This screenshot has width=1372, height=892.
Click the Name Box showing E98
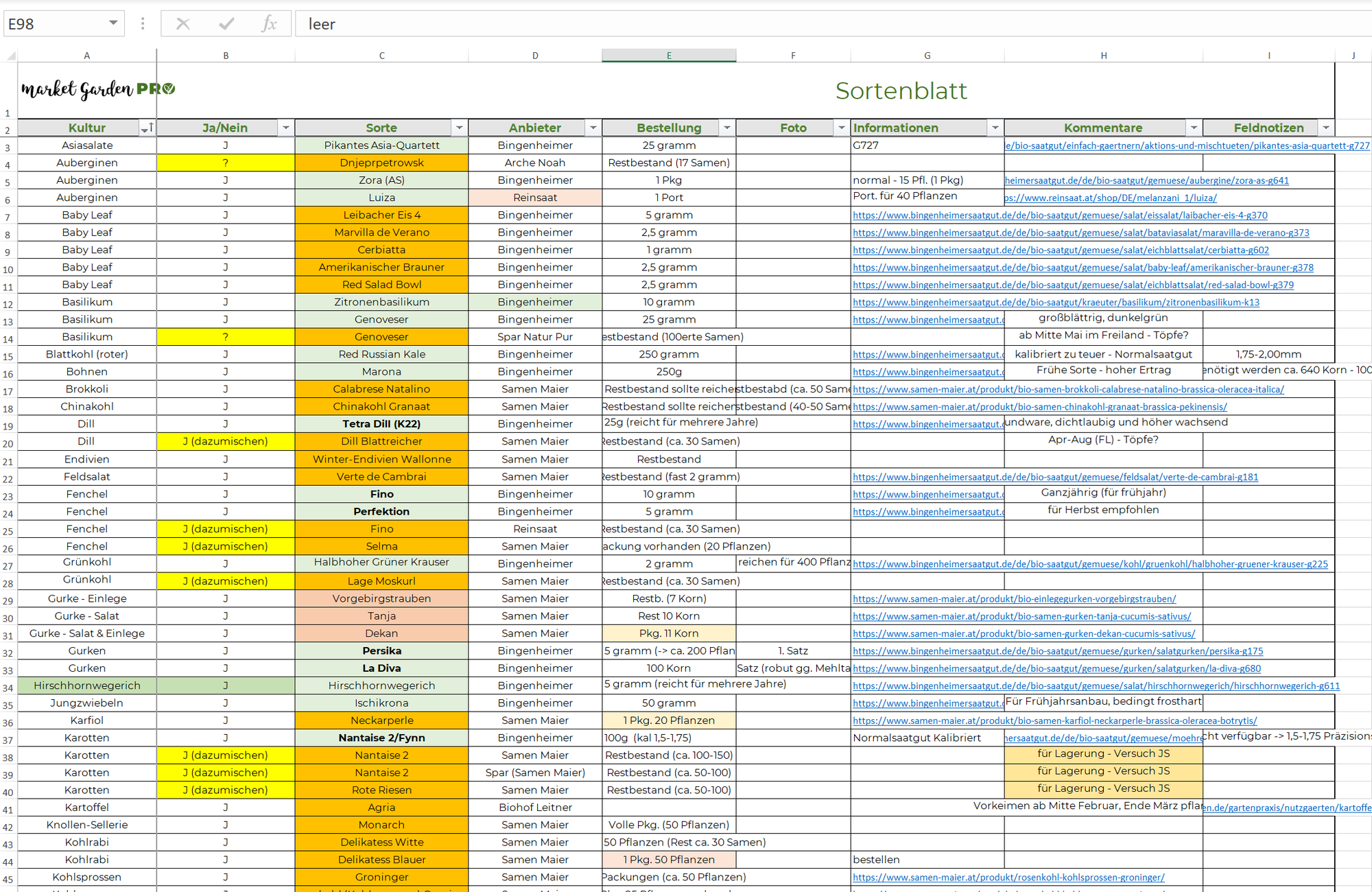coord(55,24)
